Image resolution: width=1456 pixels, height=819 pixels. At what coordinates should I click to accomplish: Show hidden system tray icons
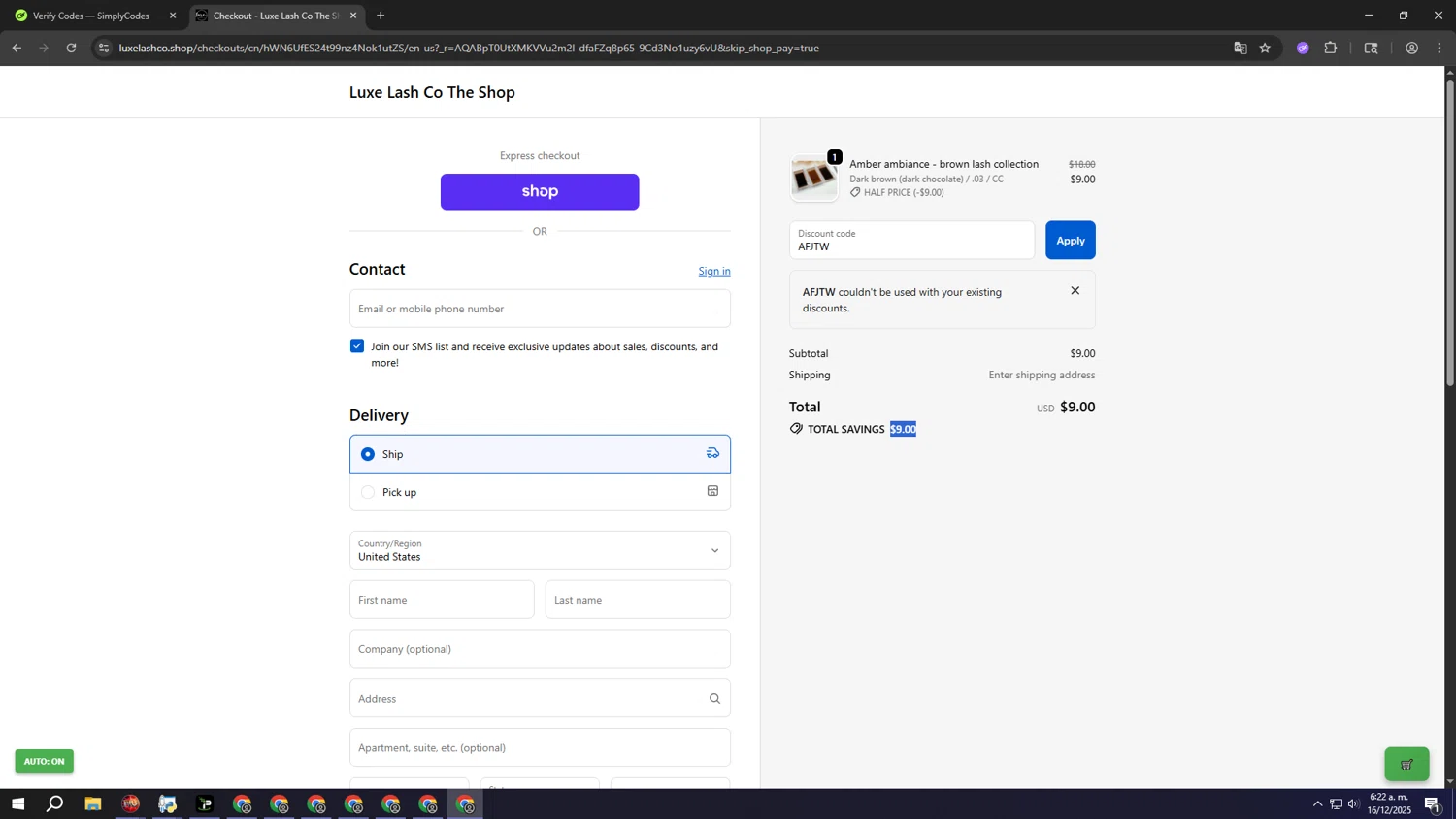point(1317,804)
